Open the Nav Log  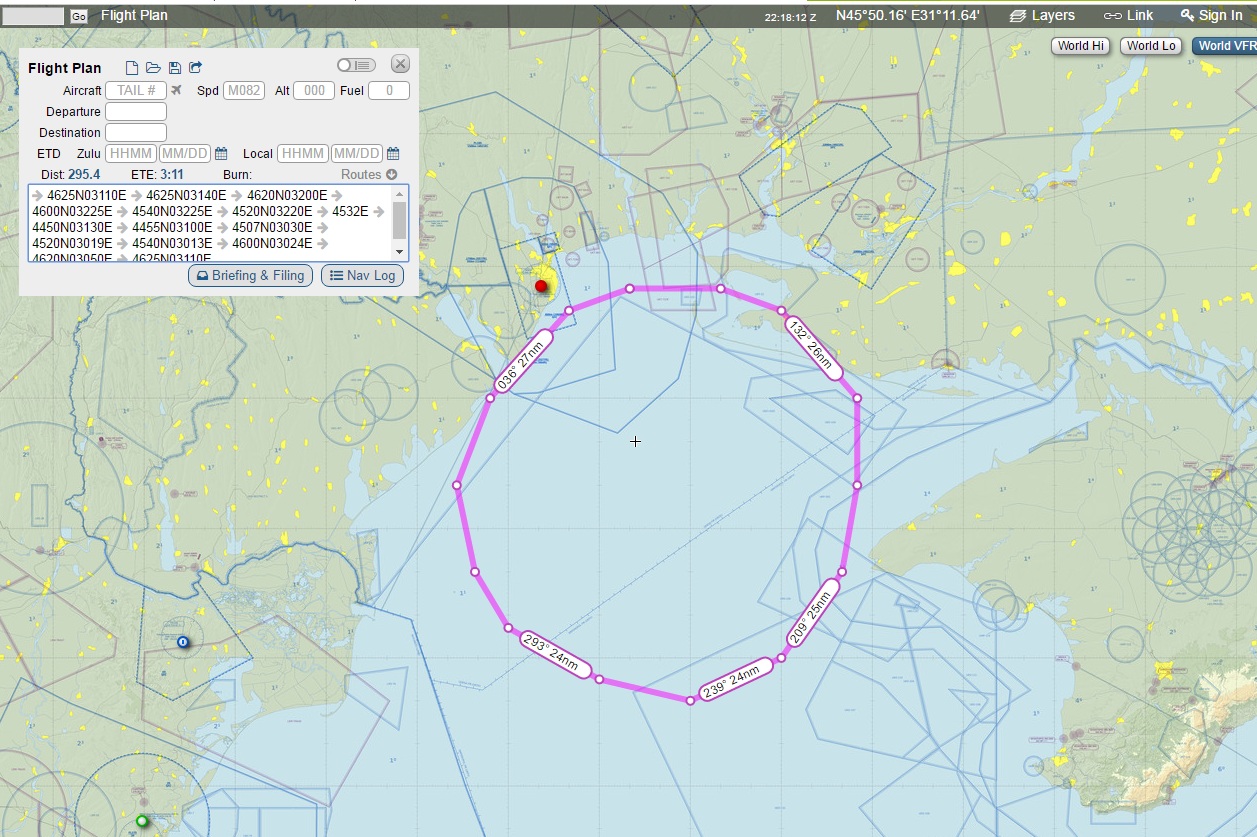click(362, 276)
